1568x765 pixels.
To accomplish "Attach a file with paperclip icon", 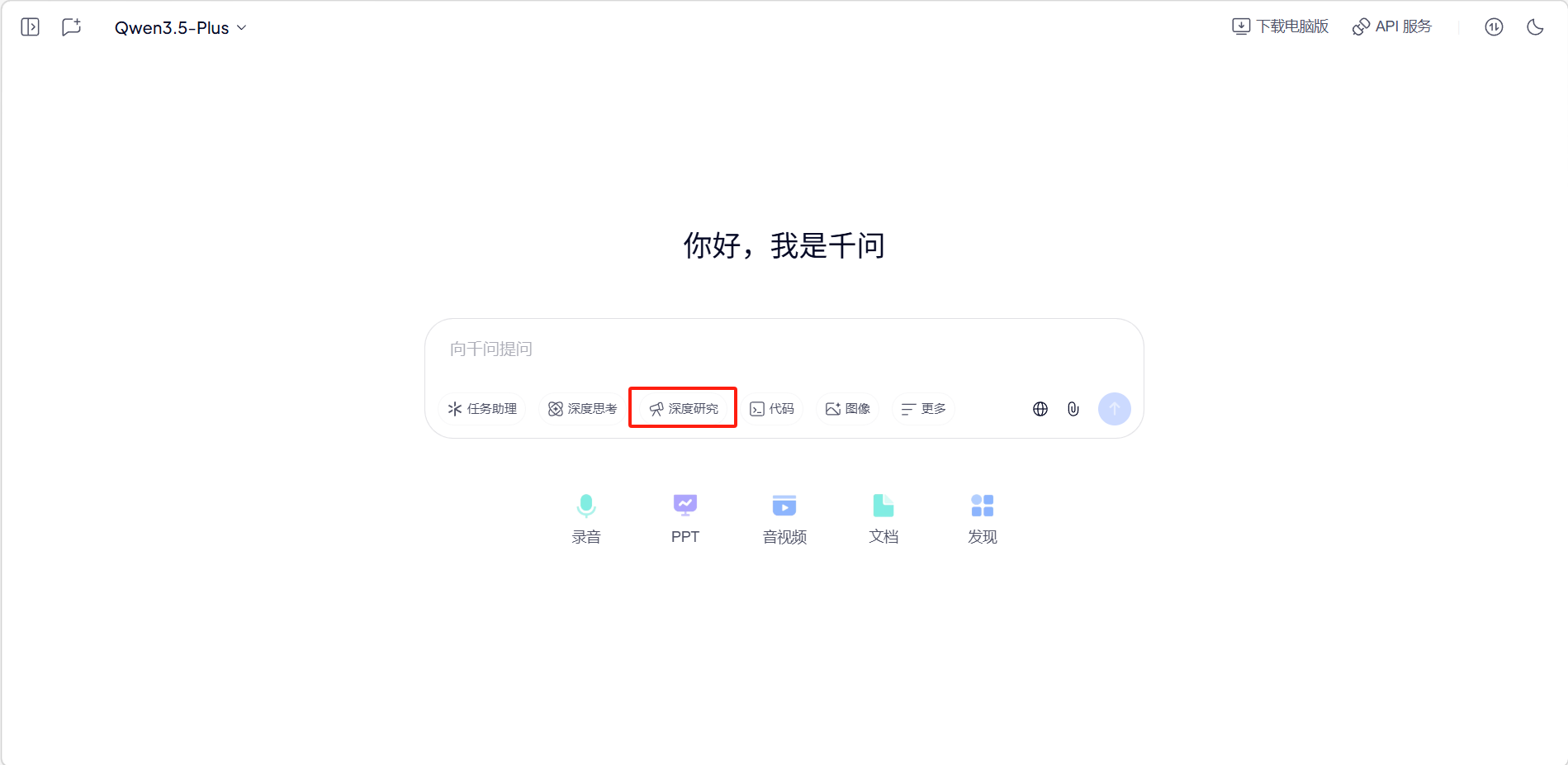I will click(1073, 409).
